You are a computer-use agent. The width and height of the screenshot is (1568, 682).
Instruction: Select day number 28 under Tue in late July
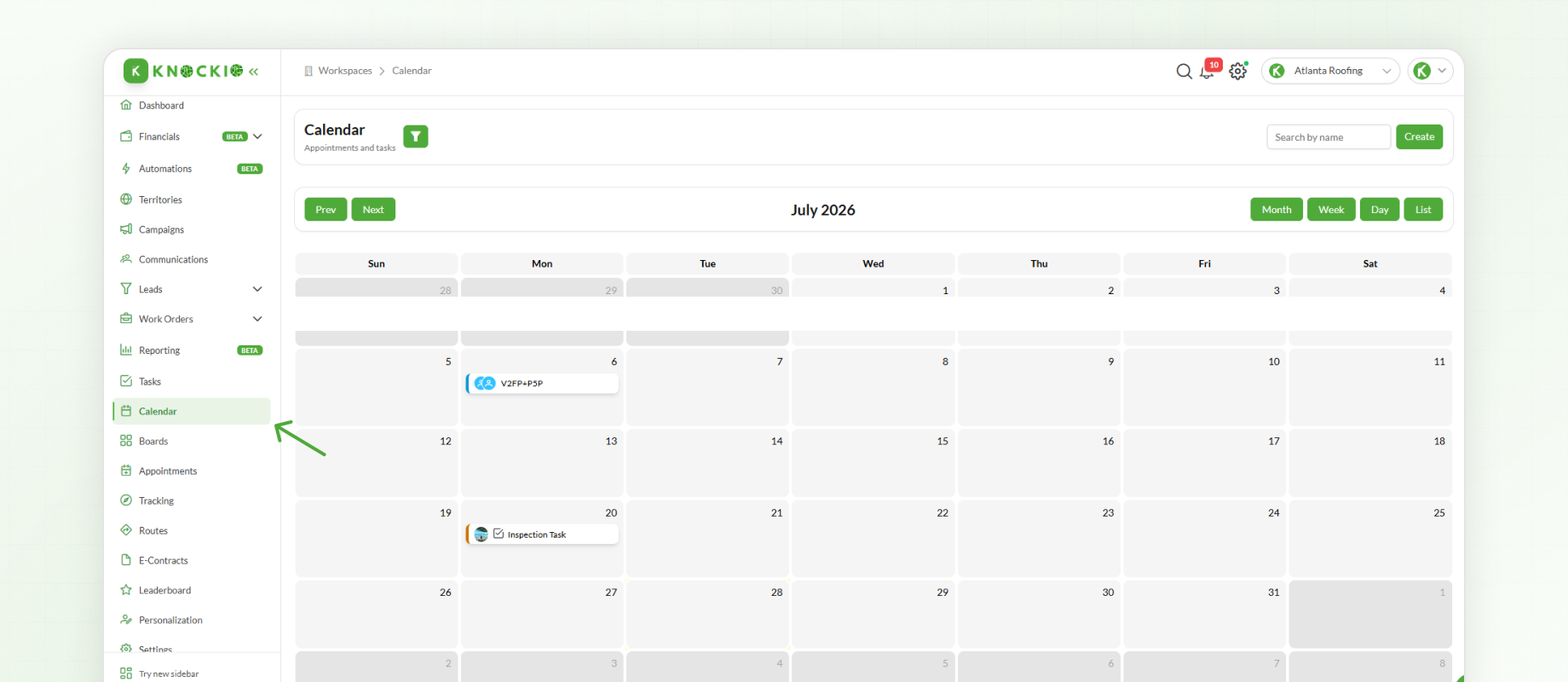pos(777,592)
